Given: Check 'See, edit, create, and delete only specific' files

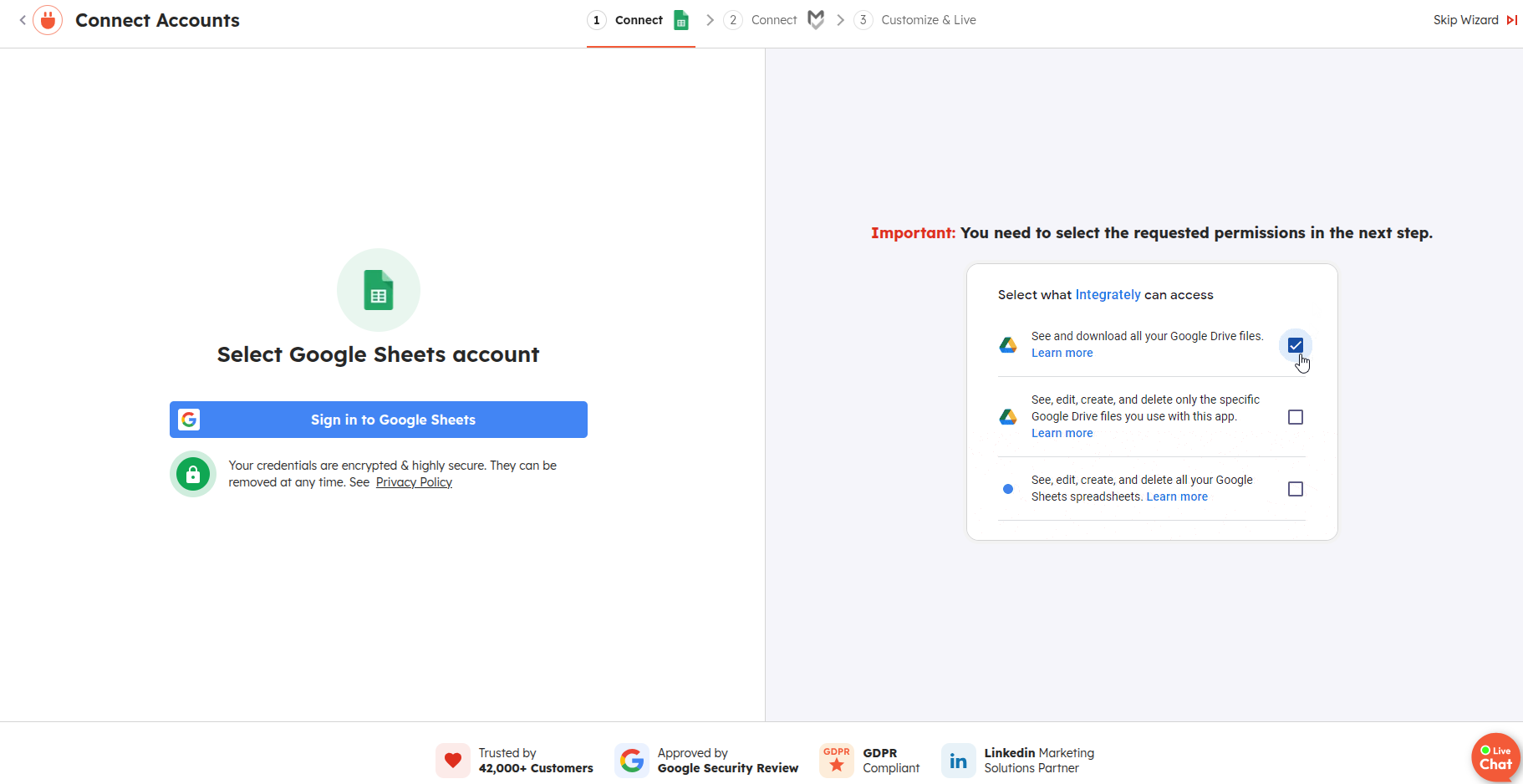Looking at the screenshot, I should point(1296,417).
